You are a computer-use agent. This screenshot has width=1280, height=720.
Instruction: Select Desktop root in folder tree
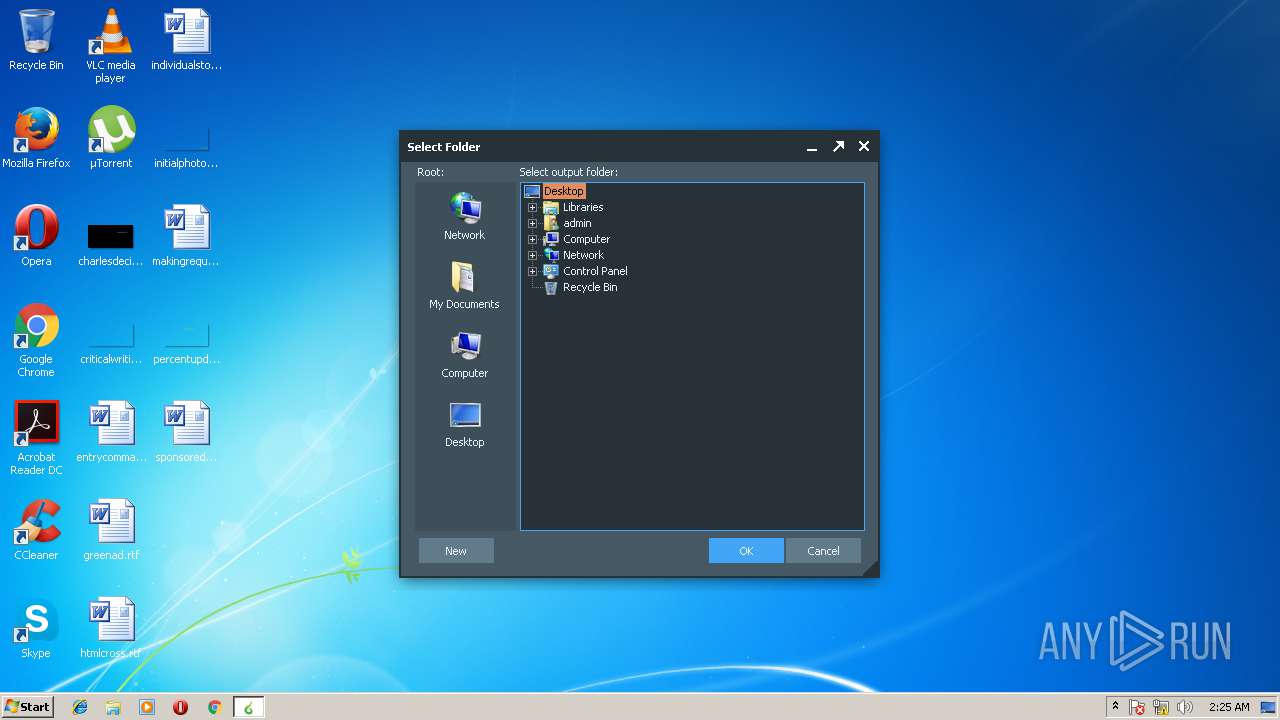563,191
